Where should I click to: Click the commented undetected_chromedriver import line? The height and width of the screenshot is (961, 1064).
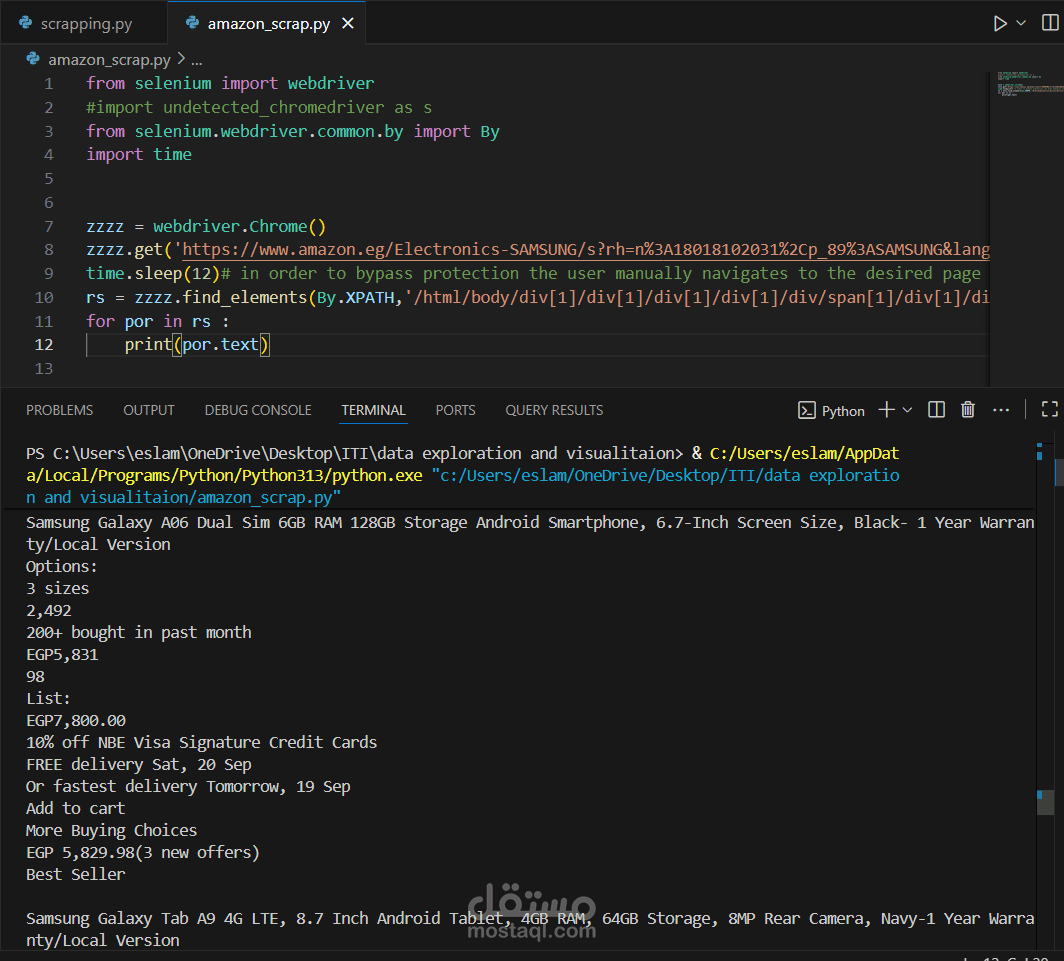pos(259,107)
